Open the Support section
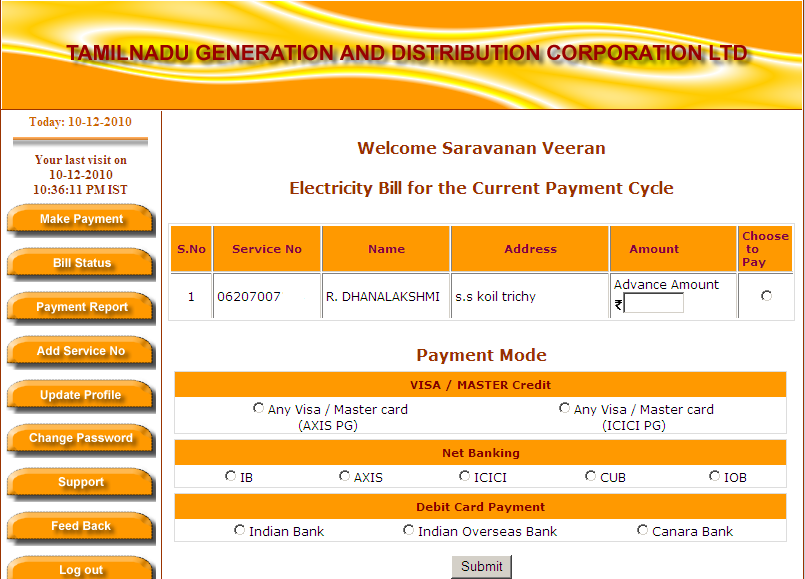Viewport: 805px width, 579px height. tap(81, 482)
